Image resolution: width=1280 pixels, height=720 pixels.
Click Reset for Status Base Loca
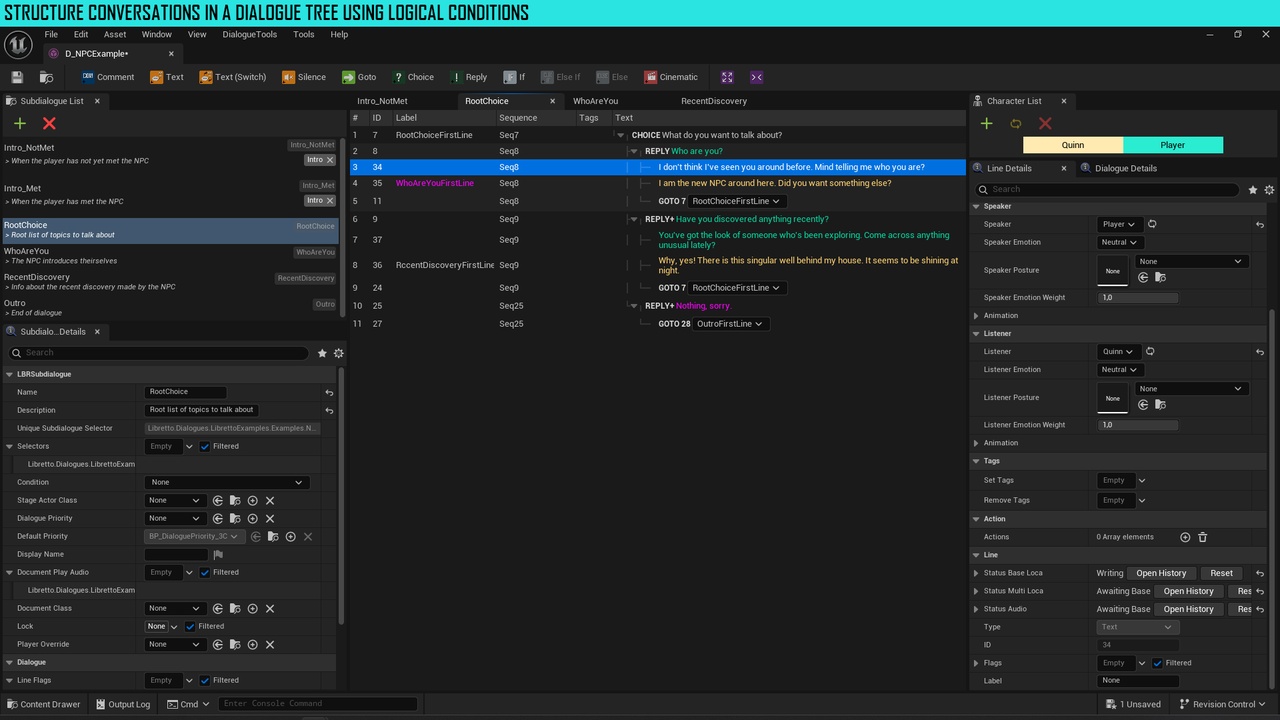click(1221, 573)
